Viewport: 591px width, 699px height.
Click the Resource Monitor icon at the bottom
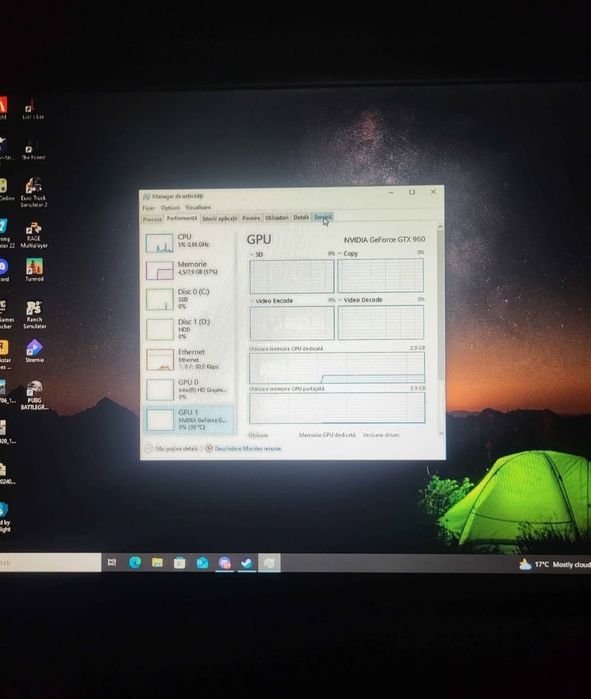pos(209,448)
